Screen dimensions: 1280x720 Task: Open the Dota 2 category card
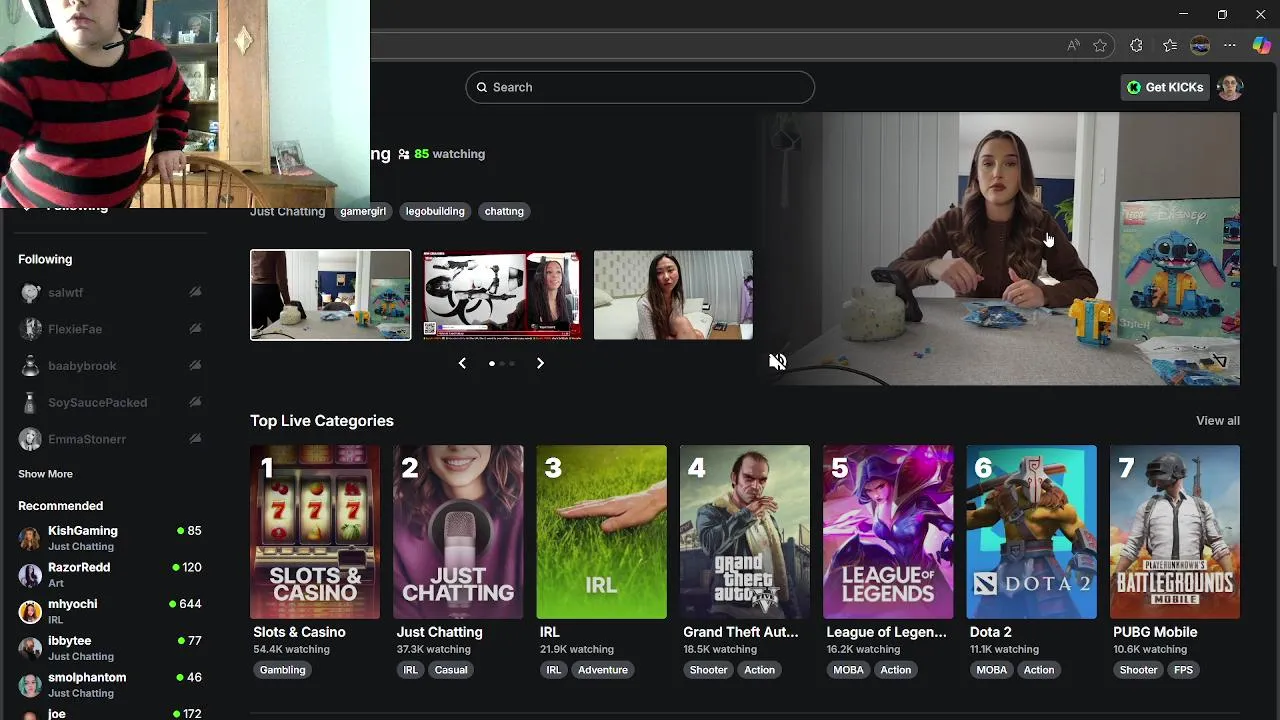(1031, 532)
